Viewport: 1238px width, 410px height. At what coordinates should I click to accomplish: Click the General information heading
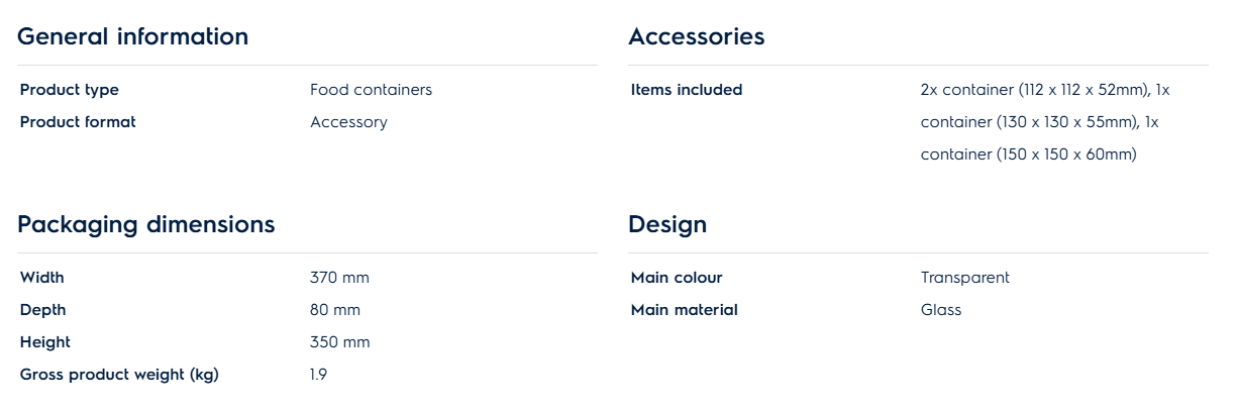(x=134, y=38)
